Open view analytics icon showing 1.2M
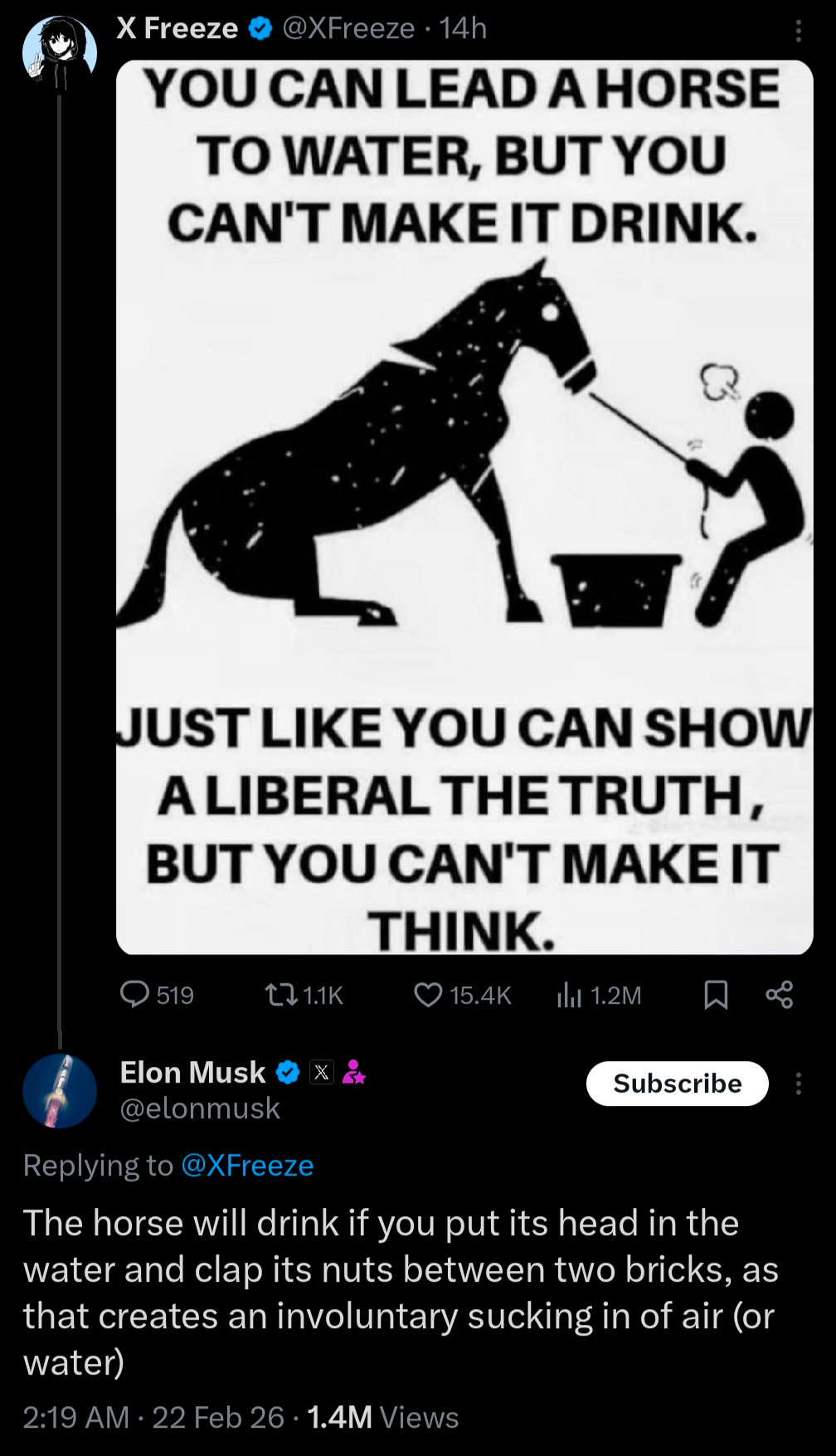The width and height of the screenshot is (836, 1456). coord(569,994)
